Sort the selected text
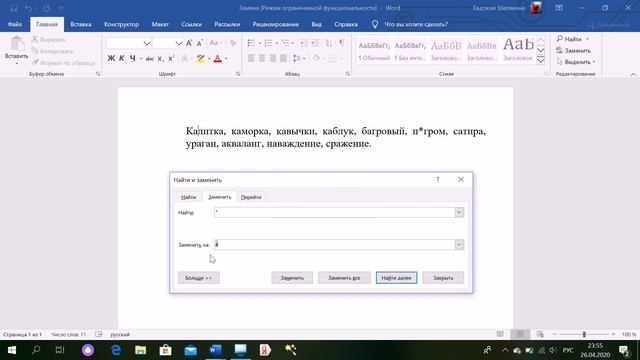 (329, 43)
